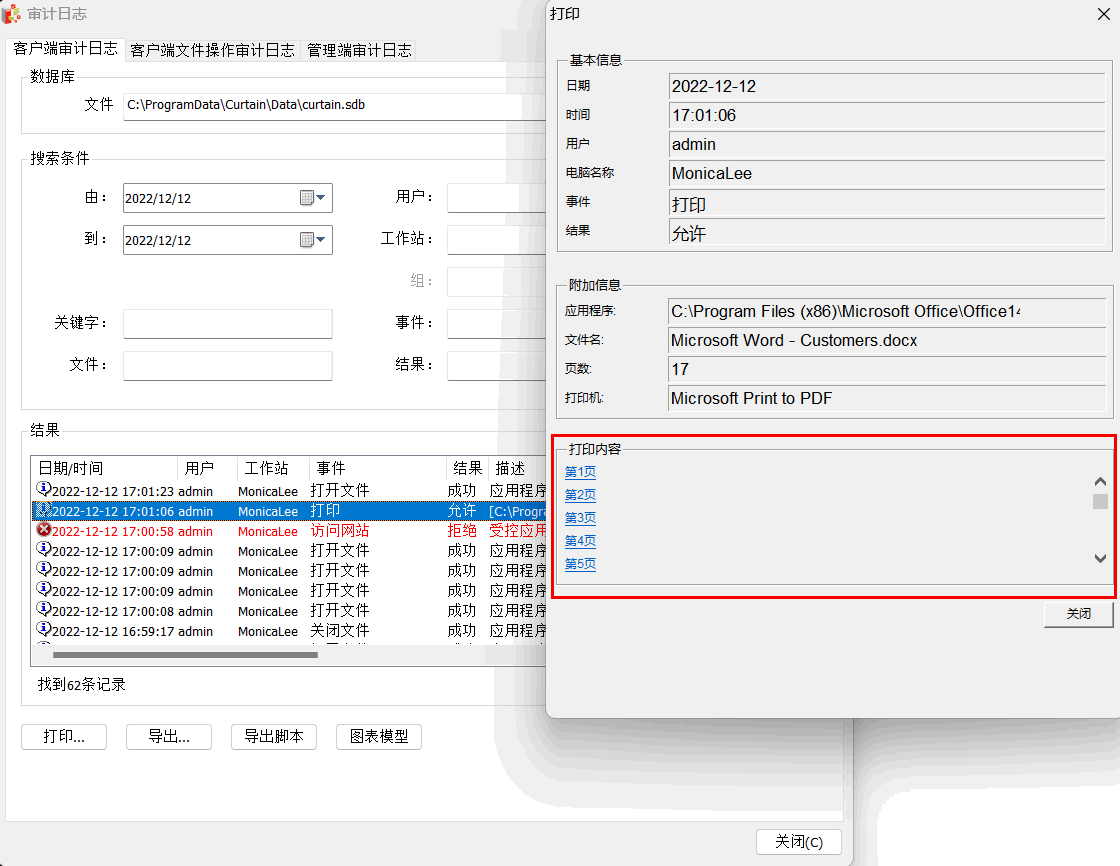Focus the 用户 search field

pos(496,198)
